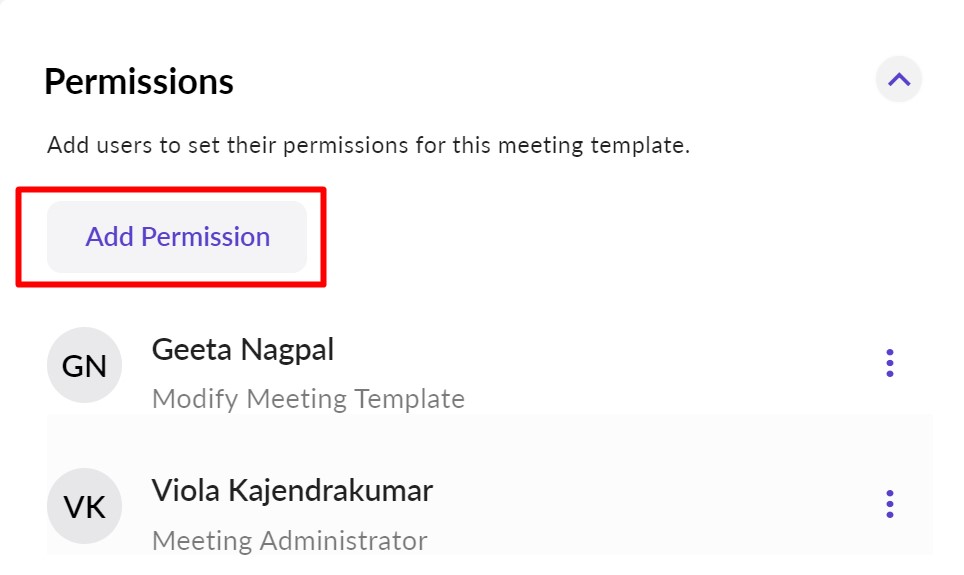Viewport: 964px width, 575px height.
Task: Open Viola Kajendrakumar's three-dot options menu
Action: coord(889,503)
